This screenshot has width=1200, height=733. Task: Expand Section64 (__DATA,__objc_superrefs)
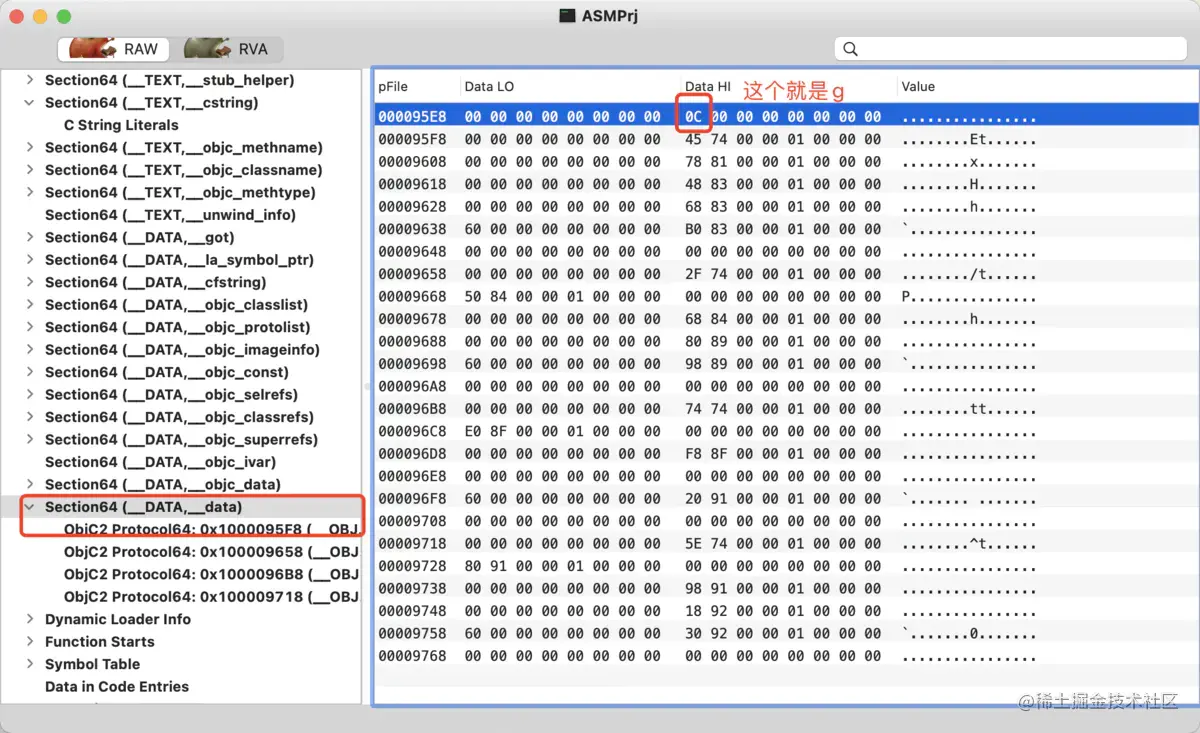(30, 439)
